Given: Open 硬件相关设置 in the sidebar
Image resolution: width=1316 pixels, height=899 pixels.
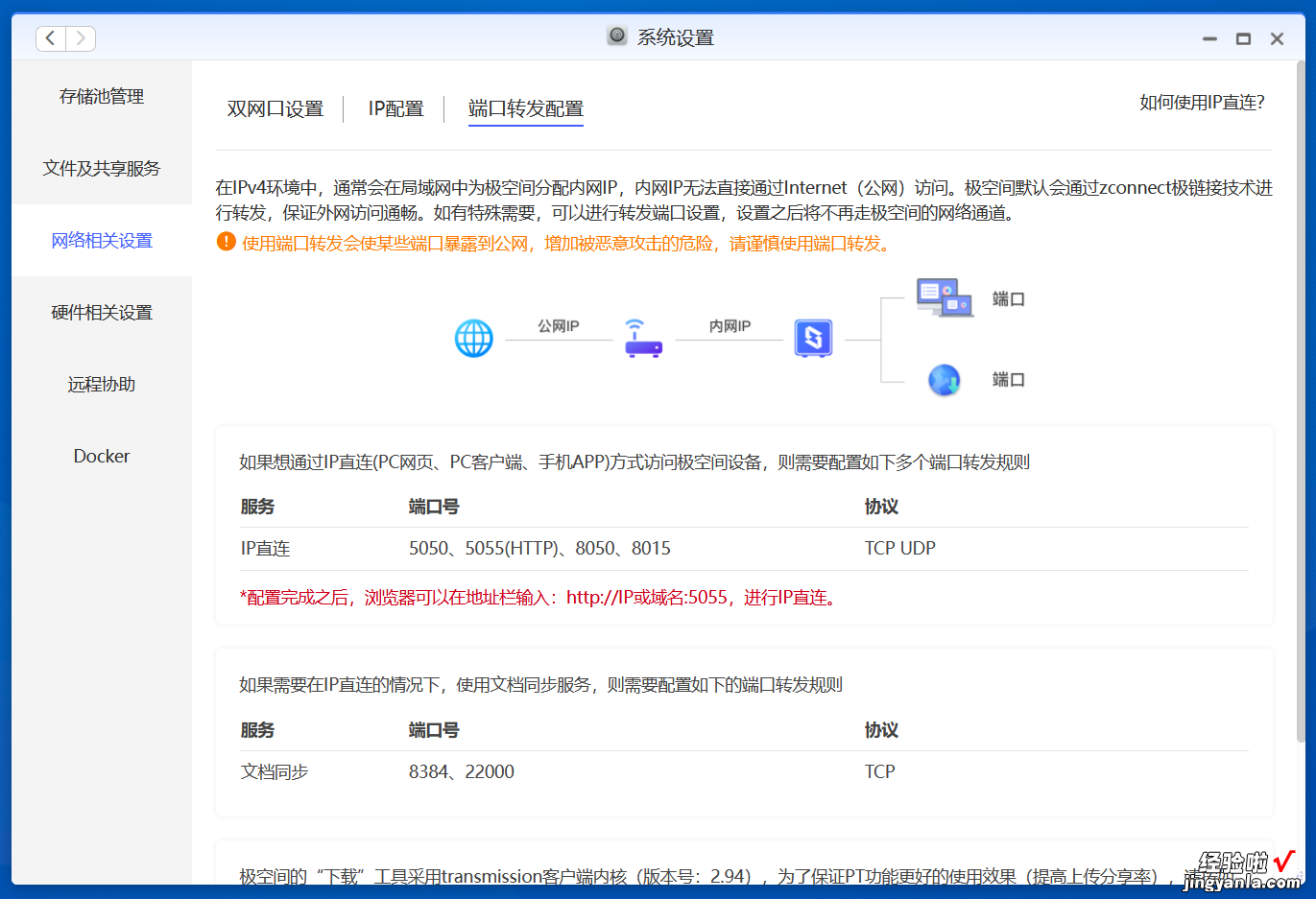Looking at the screenshot, I should (102, 312).
